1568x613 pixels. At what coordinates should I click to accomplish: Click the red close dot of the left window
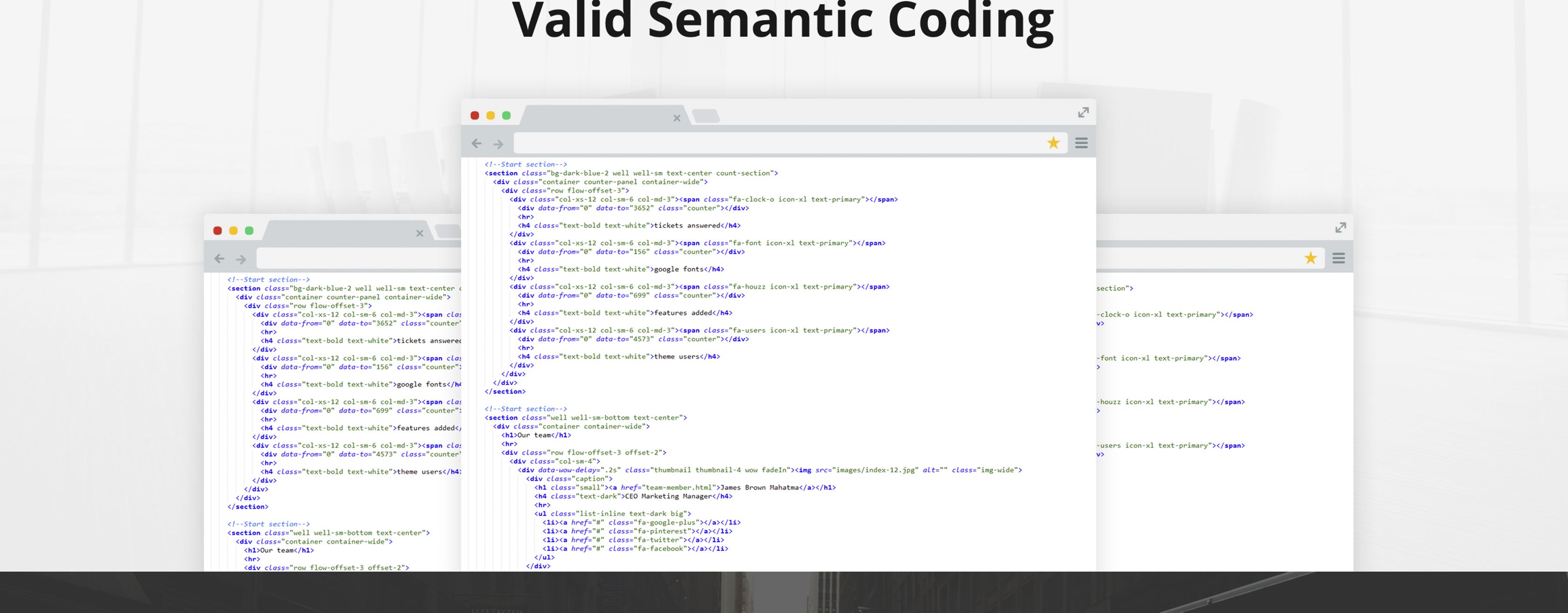point(217,231)
